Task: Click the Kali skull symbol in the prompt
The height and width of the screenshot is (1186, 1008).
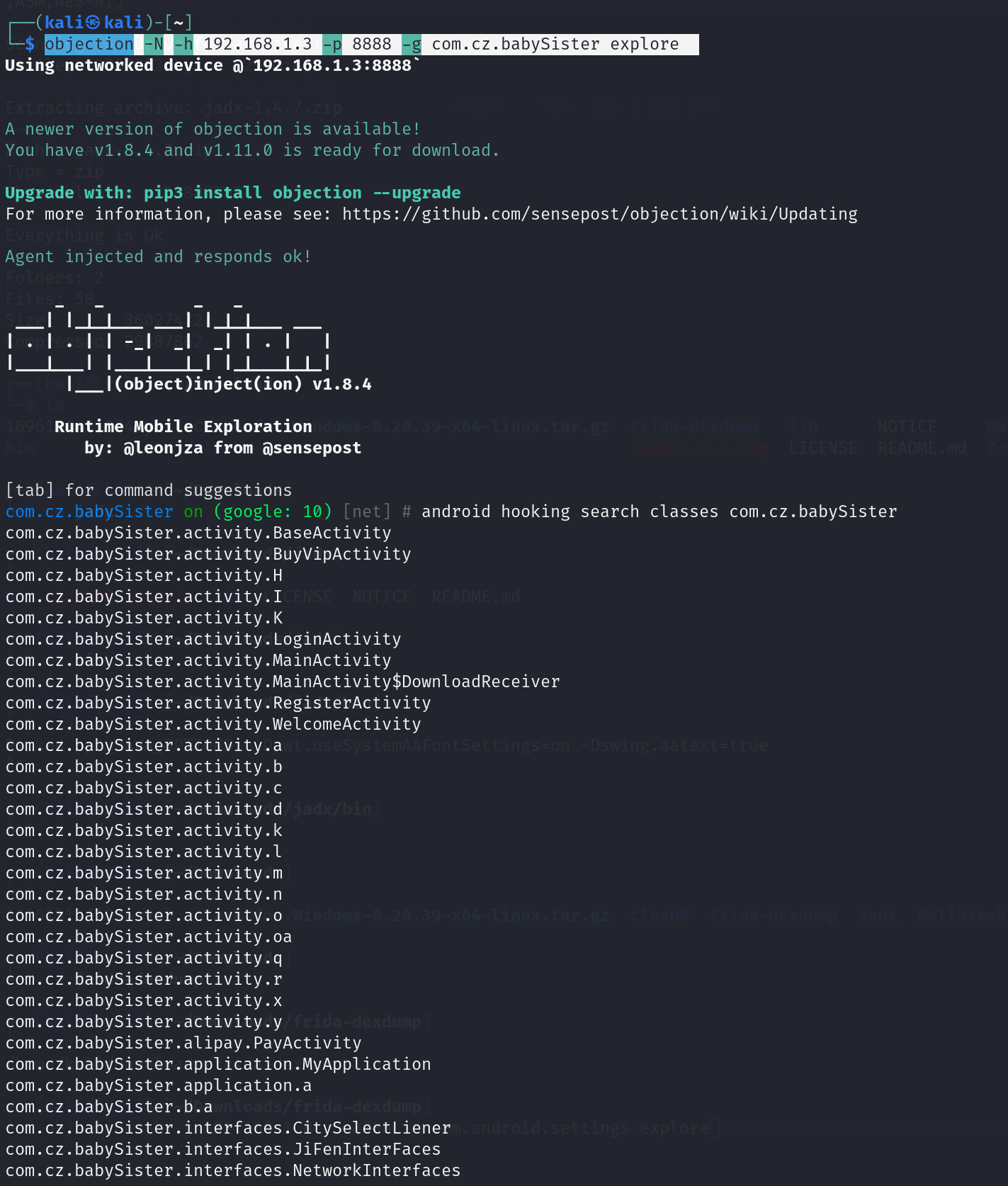Action: 93,23
